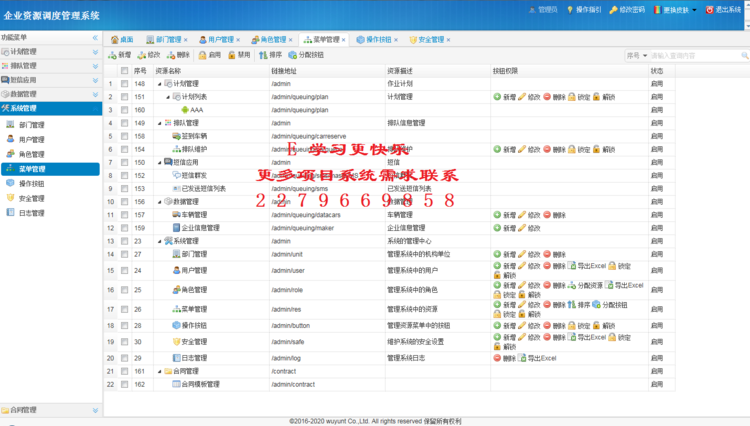Click the 操作指引 lightbulb icon
Screen dimensions: 750x426
point(570,10)
